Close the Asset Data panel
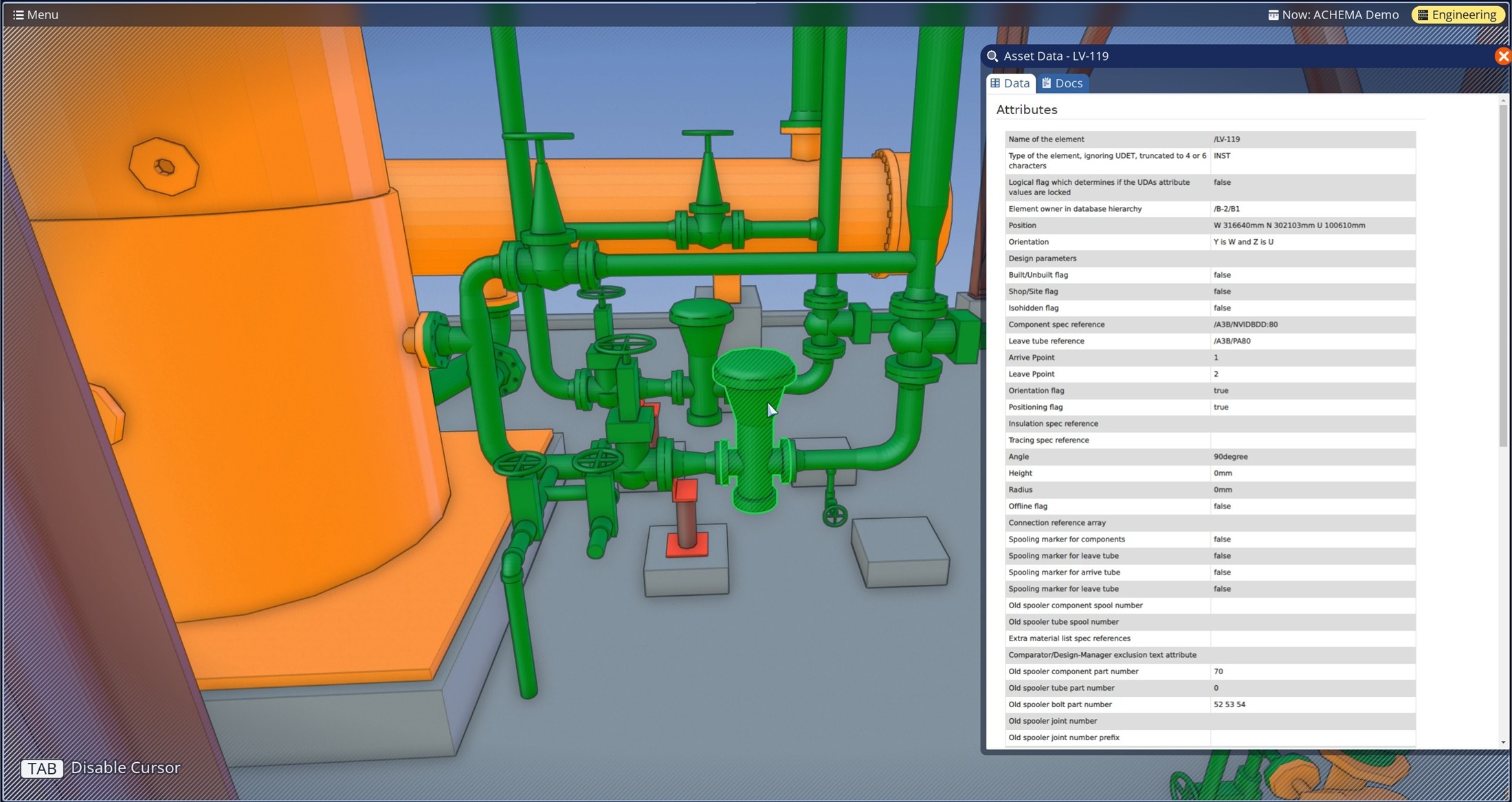Viewport: 1512px width, 802px height. (x=1502, y=56)
